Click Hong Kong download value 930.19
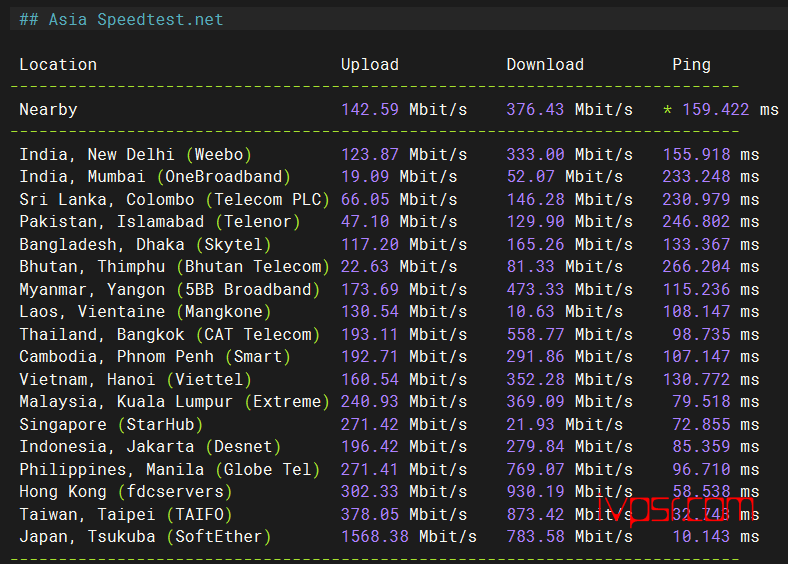Viewport: 788px width, 564px height. coord(535,492)
